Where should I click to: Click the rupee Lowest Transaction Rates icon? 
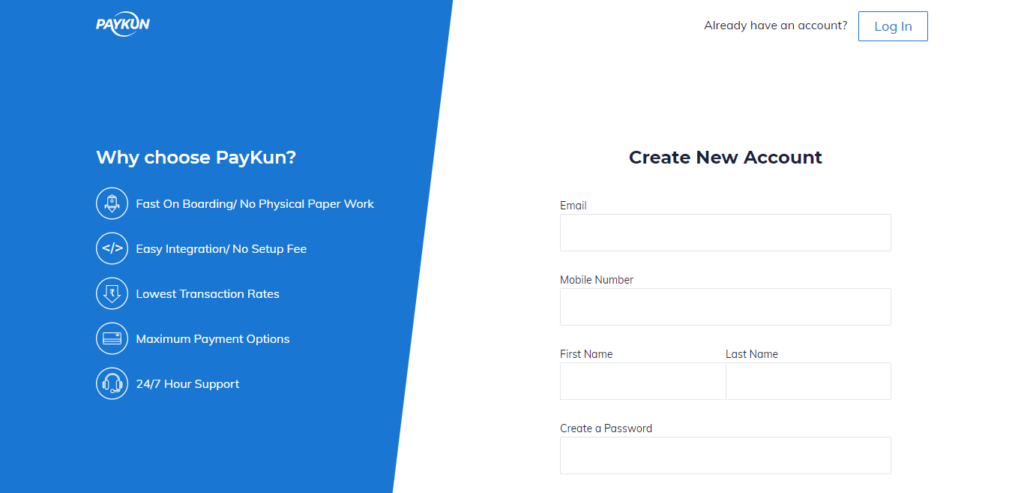(x=112, y=293)
